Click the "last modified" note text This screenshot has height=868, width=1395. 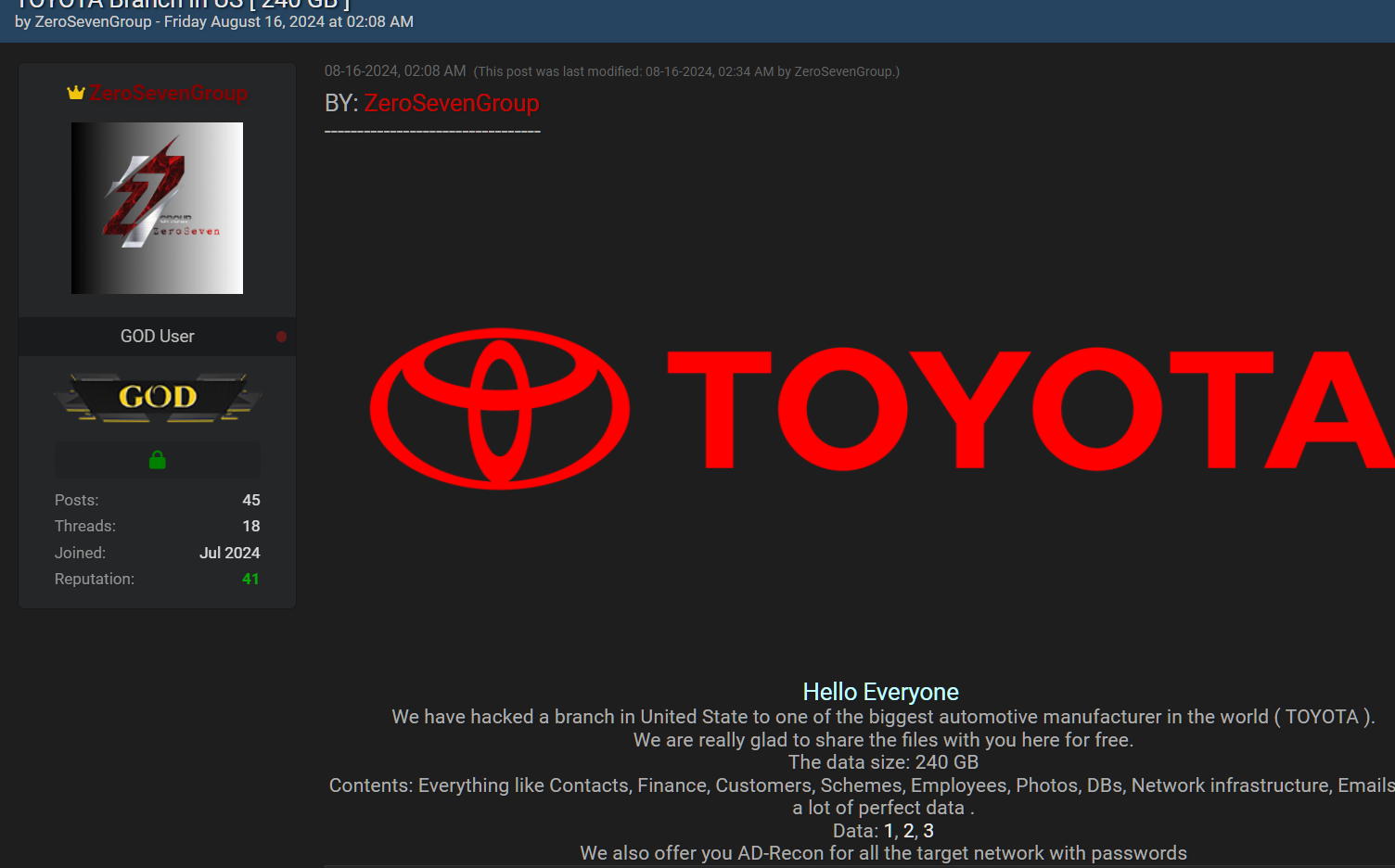[686, 71]
